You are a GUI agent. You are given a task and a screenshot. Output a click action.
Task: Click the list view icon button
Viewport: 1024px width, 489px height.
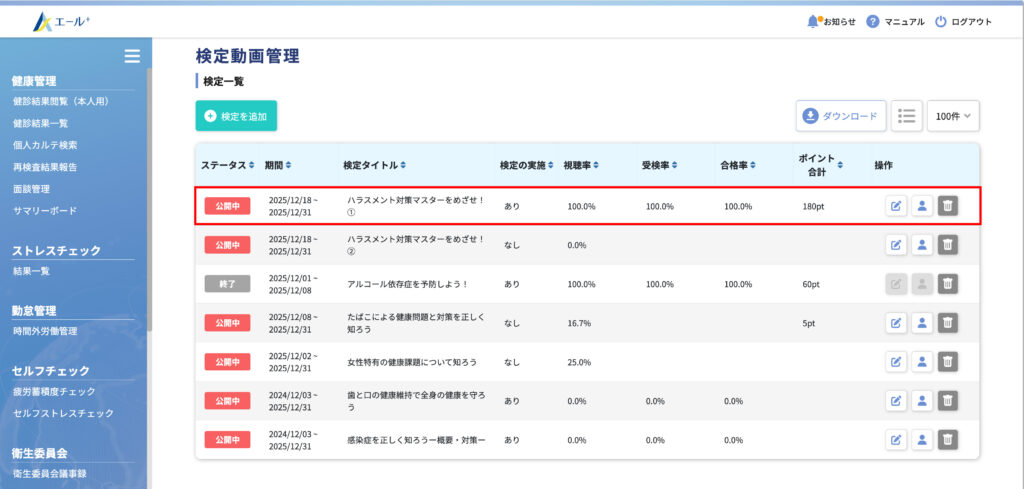point(906,116)
